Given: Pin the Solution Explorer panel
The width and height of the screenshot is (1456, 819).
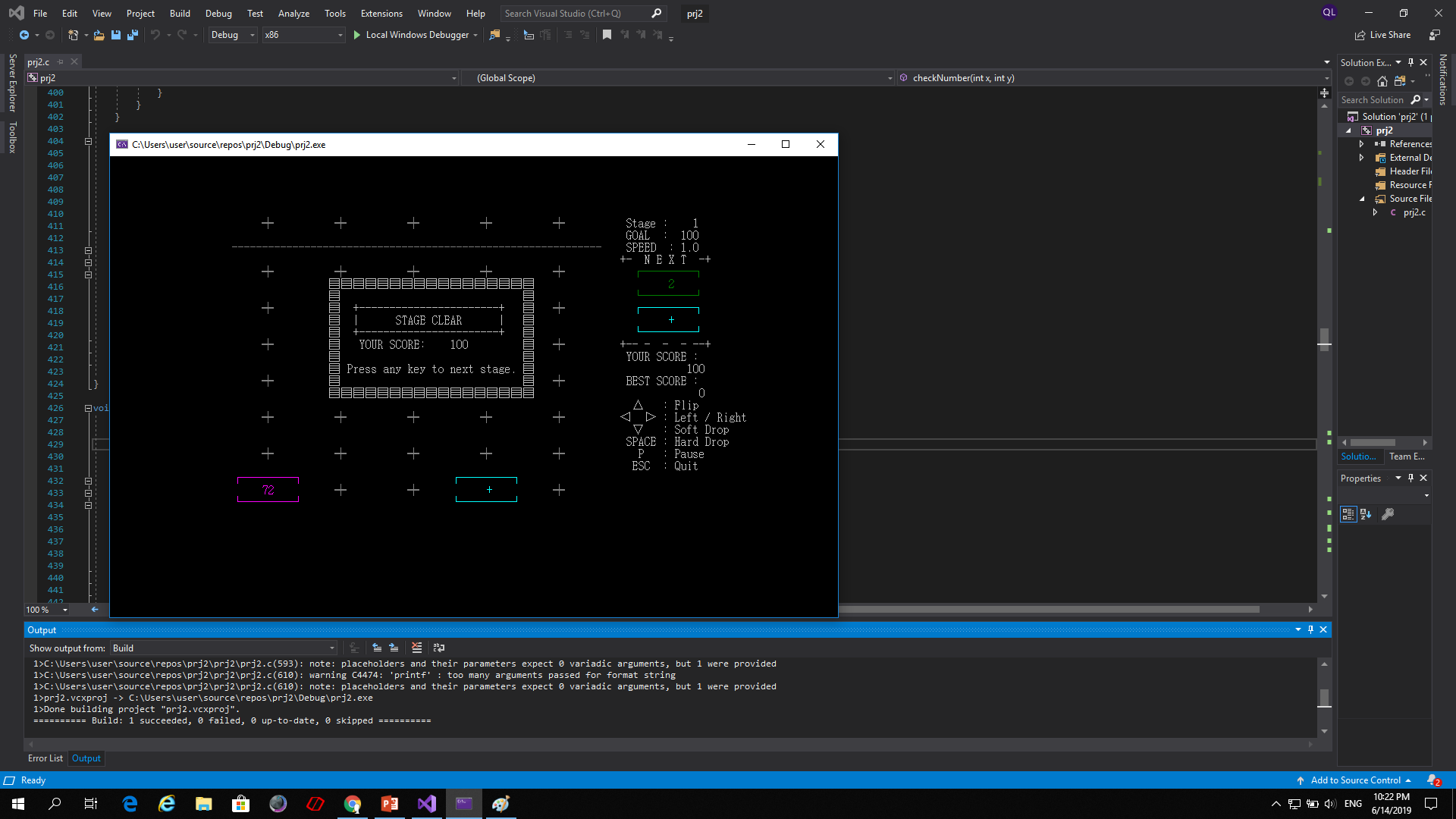Looking at the screenshot, I should click(x=1410, y=62).
